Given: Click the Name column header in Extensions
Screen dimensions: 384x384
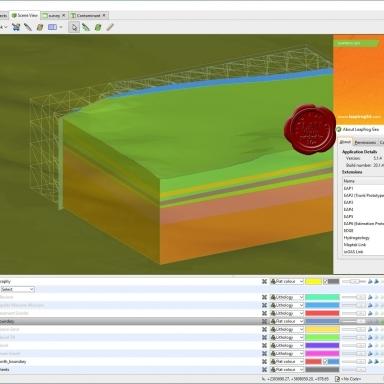Looking at the screenshot, I should coord(363,181).
